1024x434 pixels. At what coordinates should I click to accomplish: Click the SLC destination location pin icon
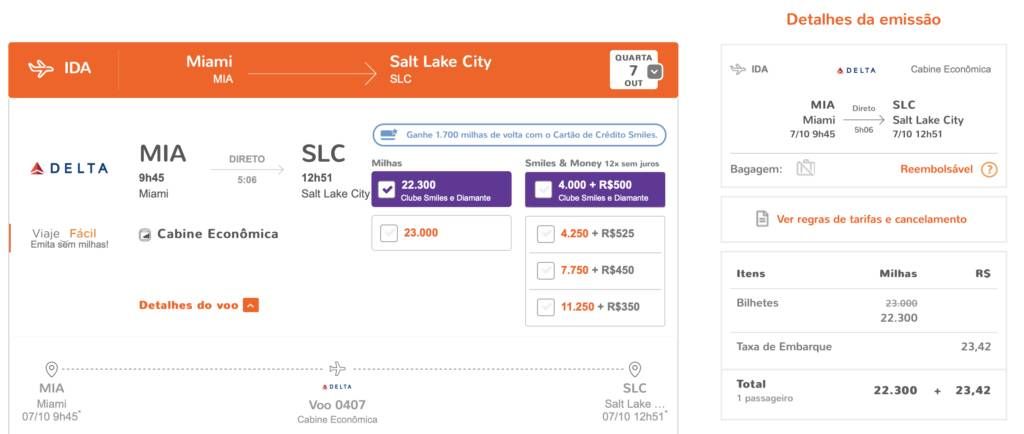pyautogui.click(x=635, y=369)
